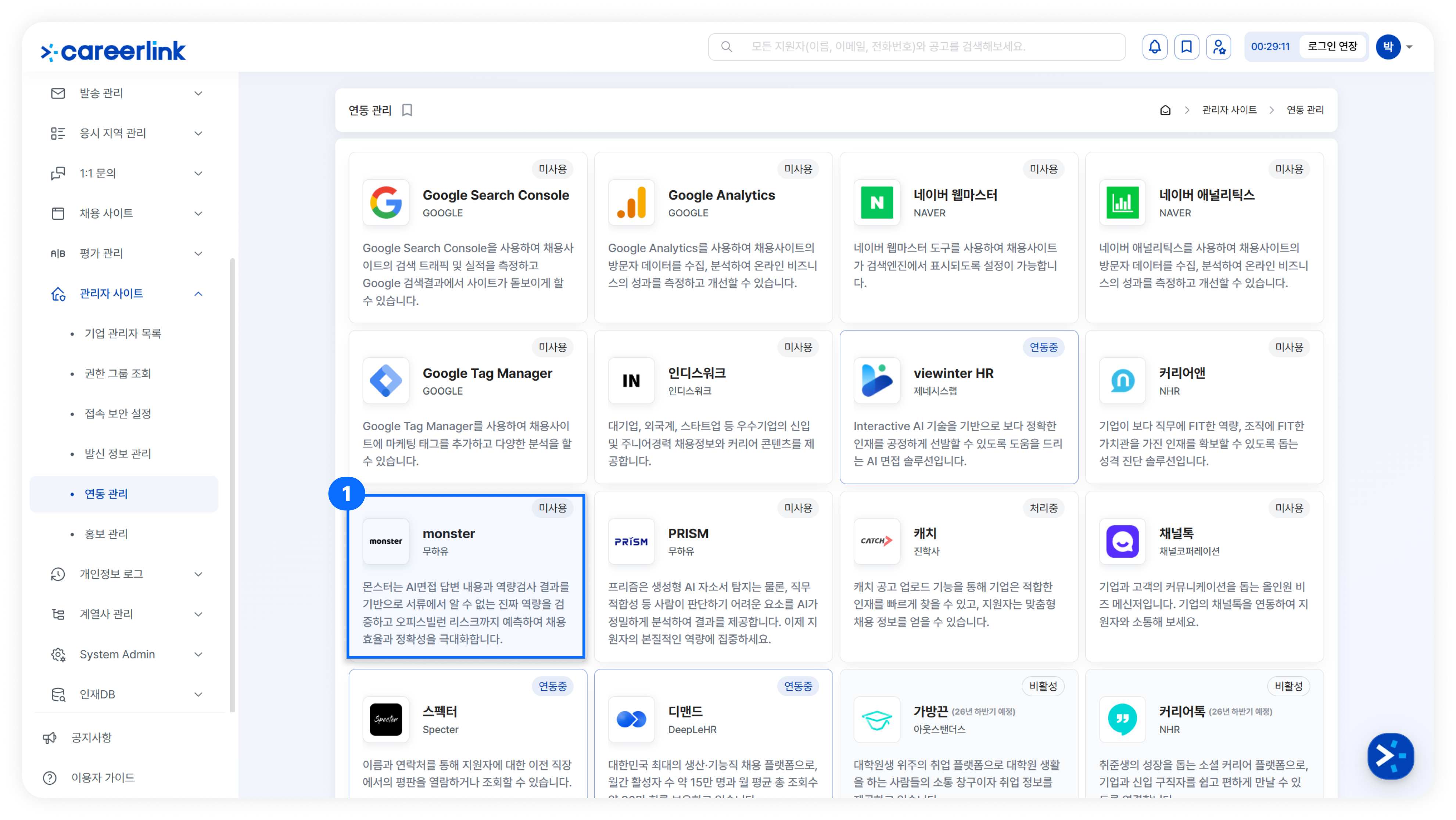1456x820 pixels.
Task: Open the notifications bell icon
Action: [1154, 46]
